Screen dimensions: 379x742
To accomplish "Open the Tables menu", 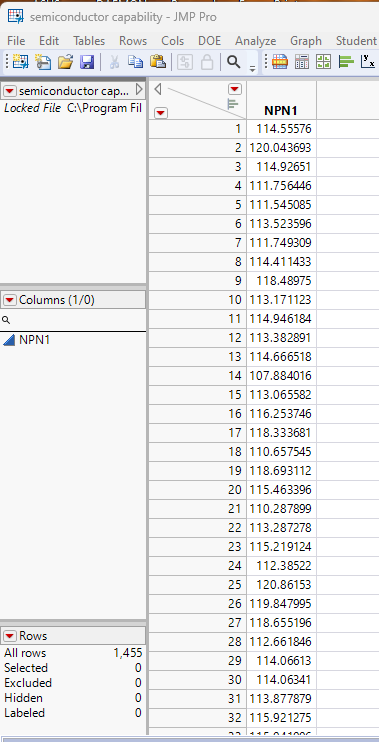I will click(89, 41).
